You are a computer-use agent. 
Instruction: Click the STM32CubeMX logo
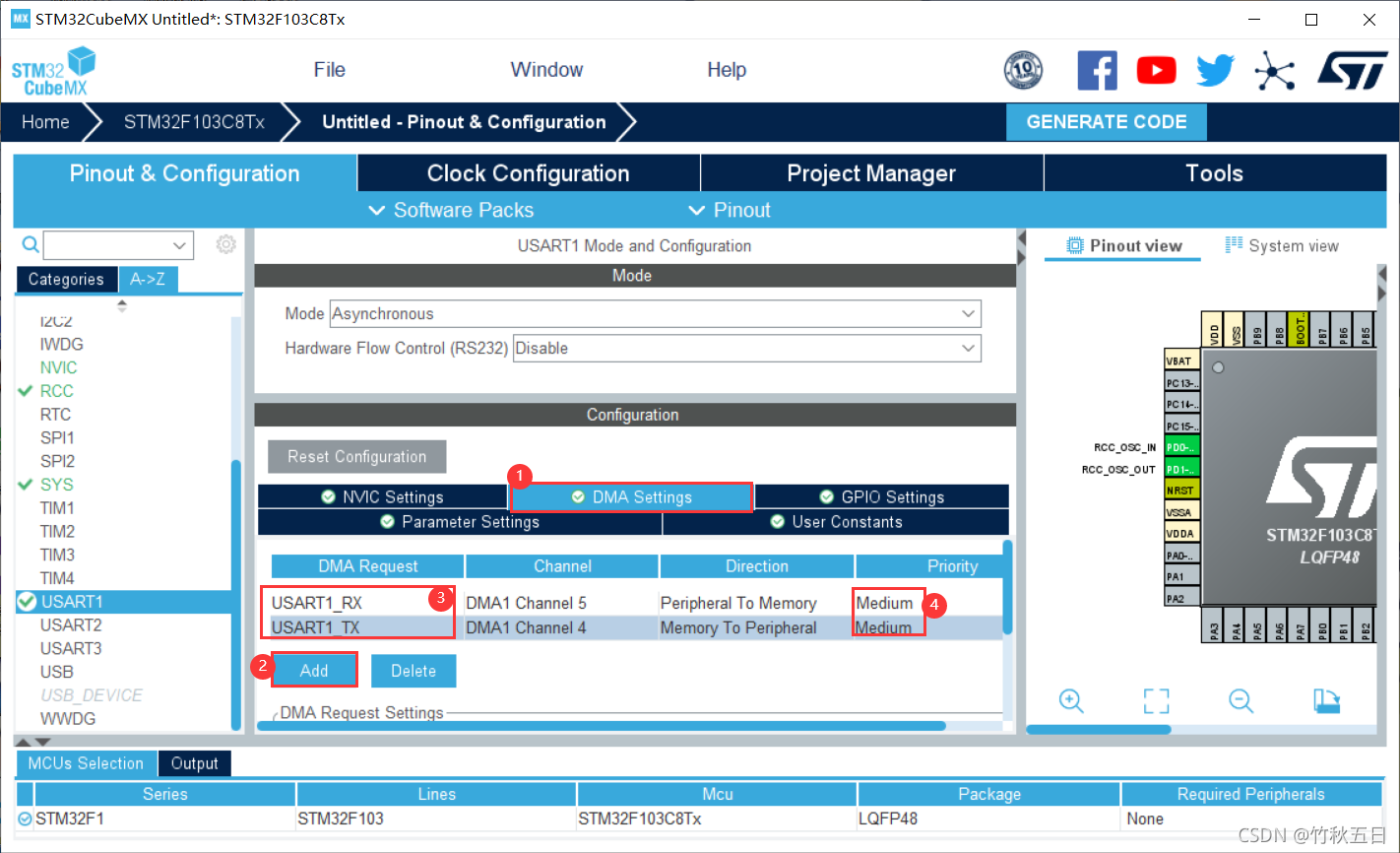[54, 72]
